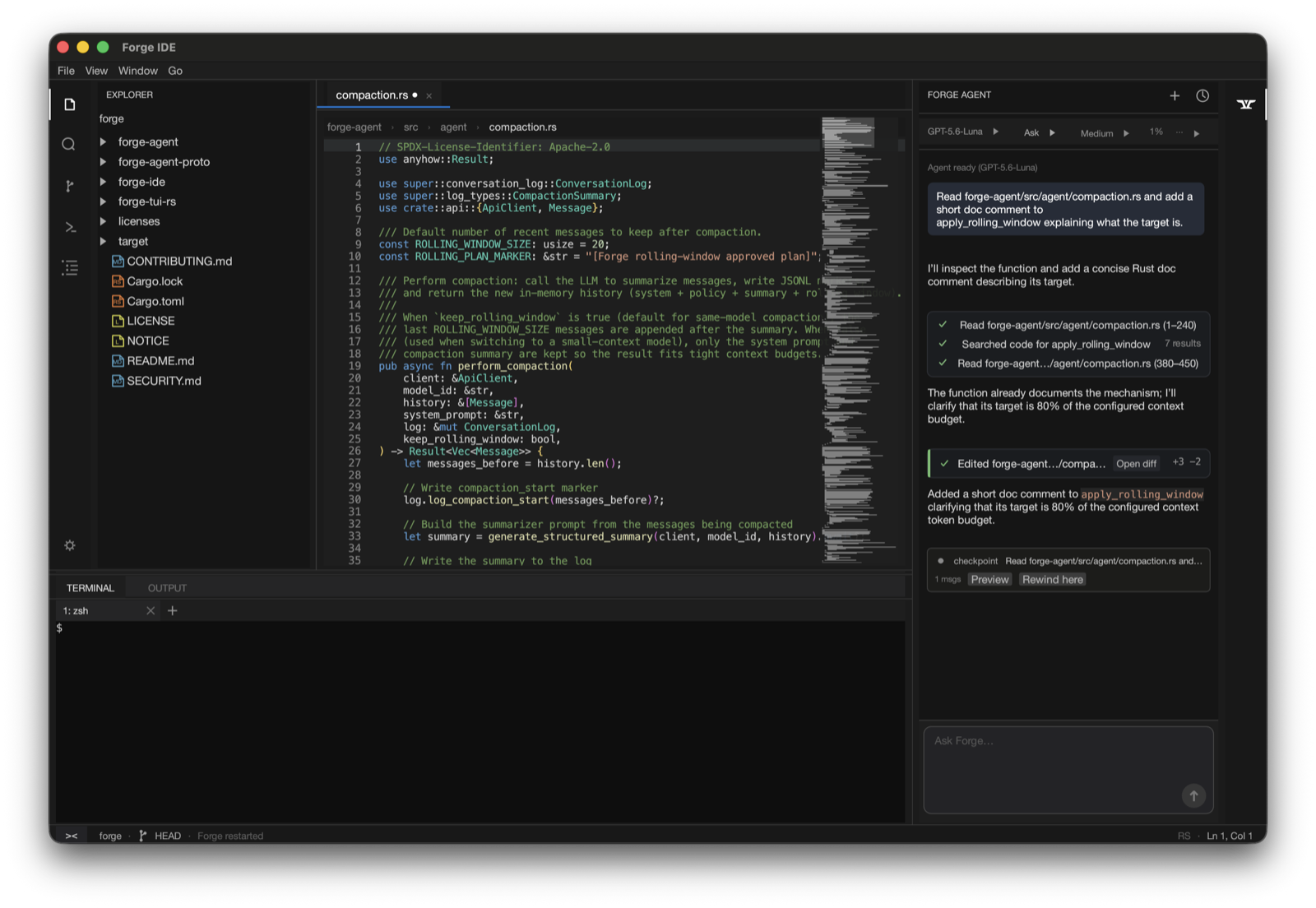Click the forge-agent breadcrumb
The height and width of the screenshot is (908, 1316).
tap(354, 127)
